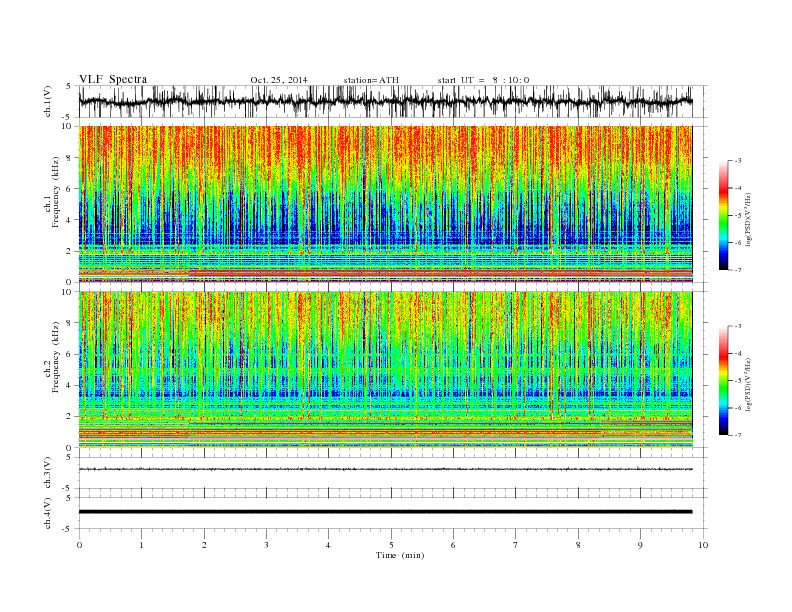
Task: Click the time-axis tick label "9"
Action: 640,545
